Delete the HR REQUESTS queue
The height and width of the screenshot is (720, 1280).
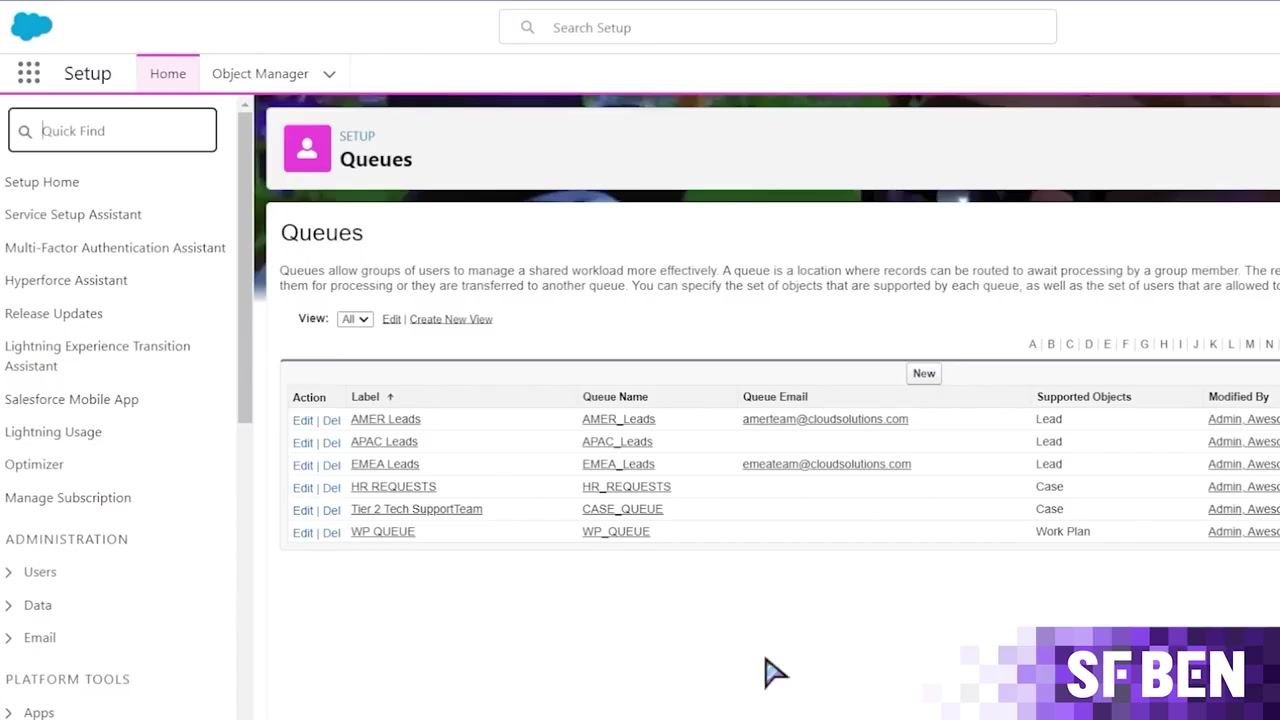[x=331, y=488]
